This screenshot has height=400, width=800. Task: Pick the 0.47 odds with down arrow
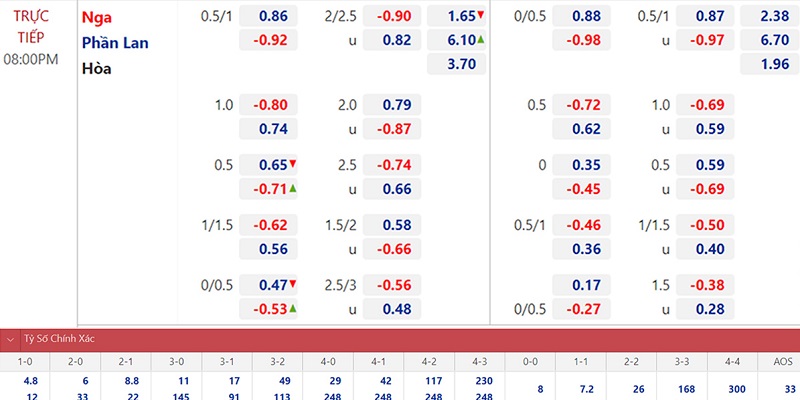pos(268,285)
